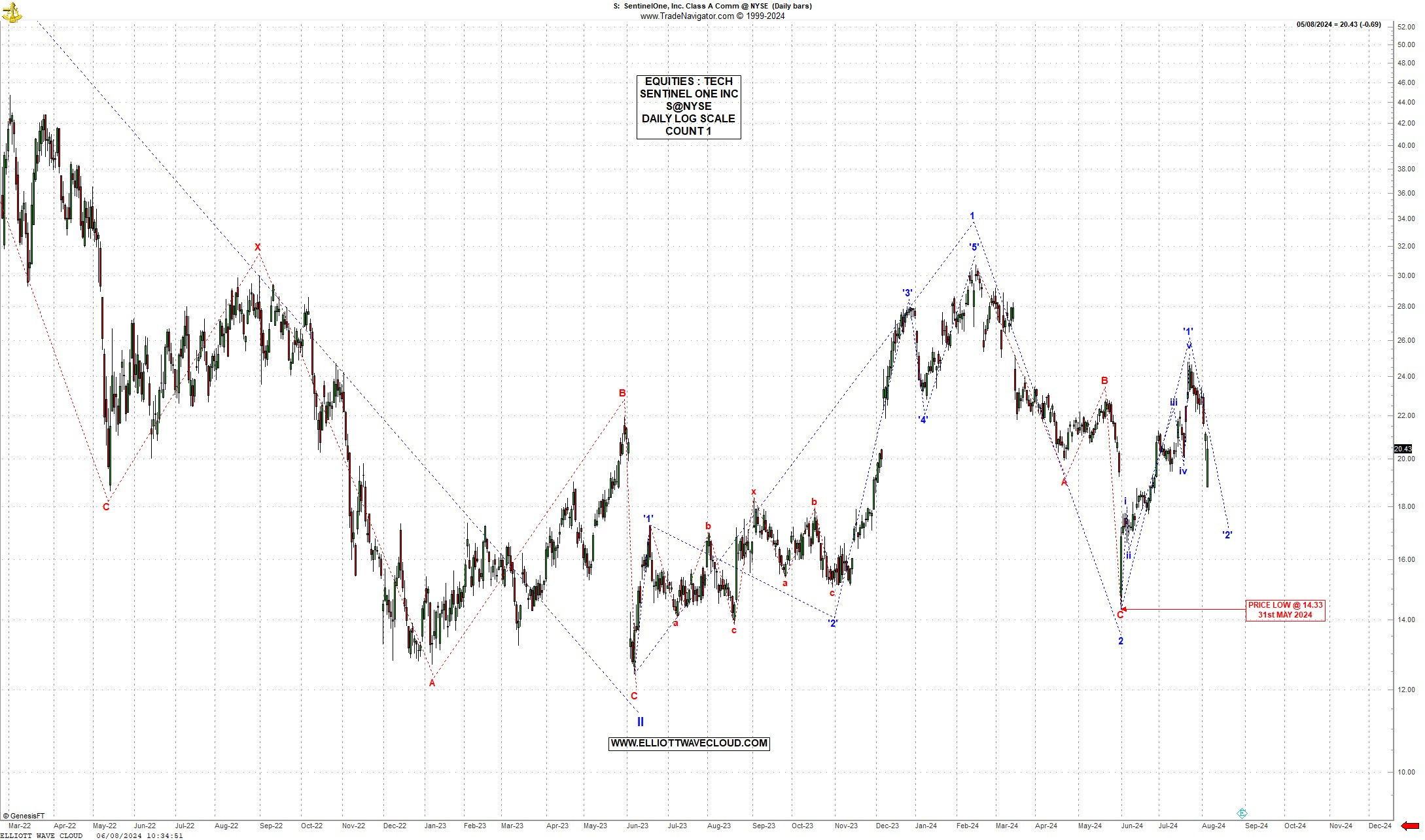
Task: Click the Jan-23 date on time axis
Action: coord(435,826)
